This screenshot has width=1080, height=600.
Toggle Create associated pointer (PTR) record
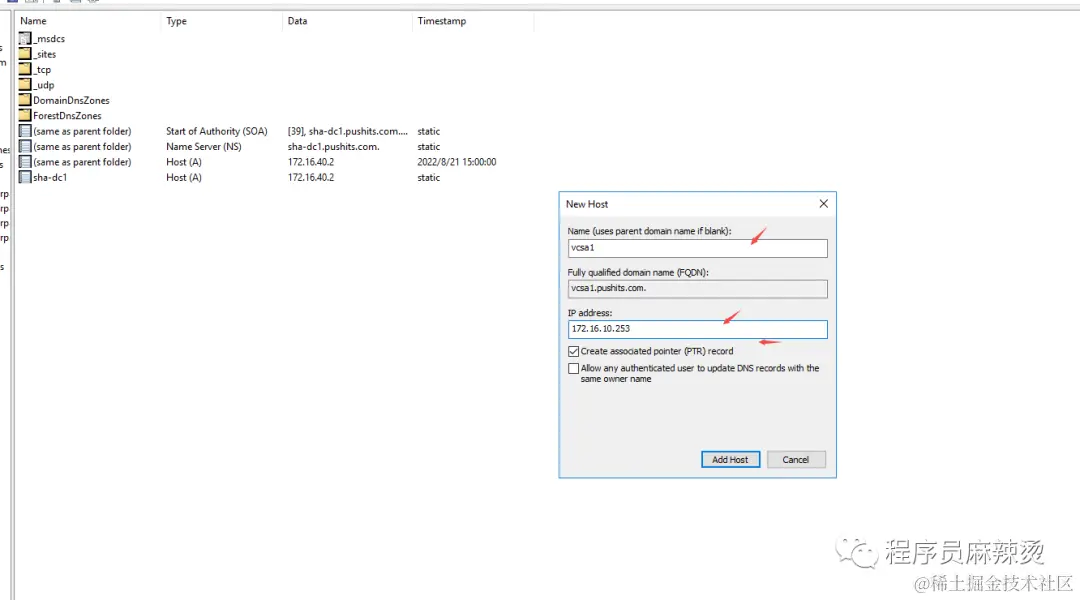[x=573, y=351]
